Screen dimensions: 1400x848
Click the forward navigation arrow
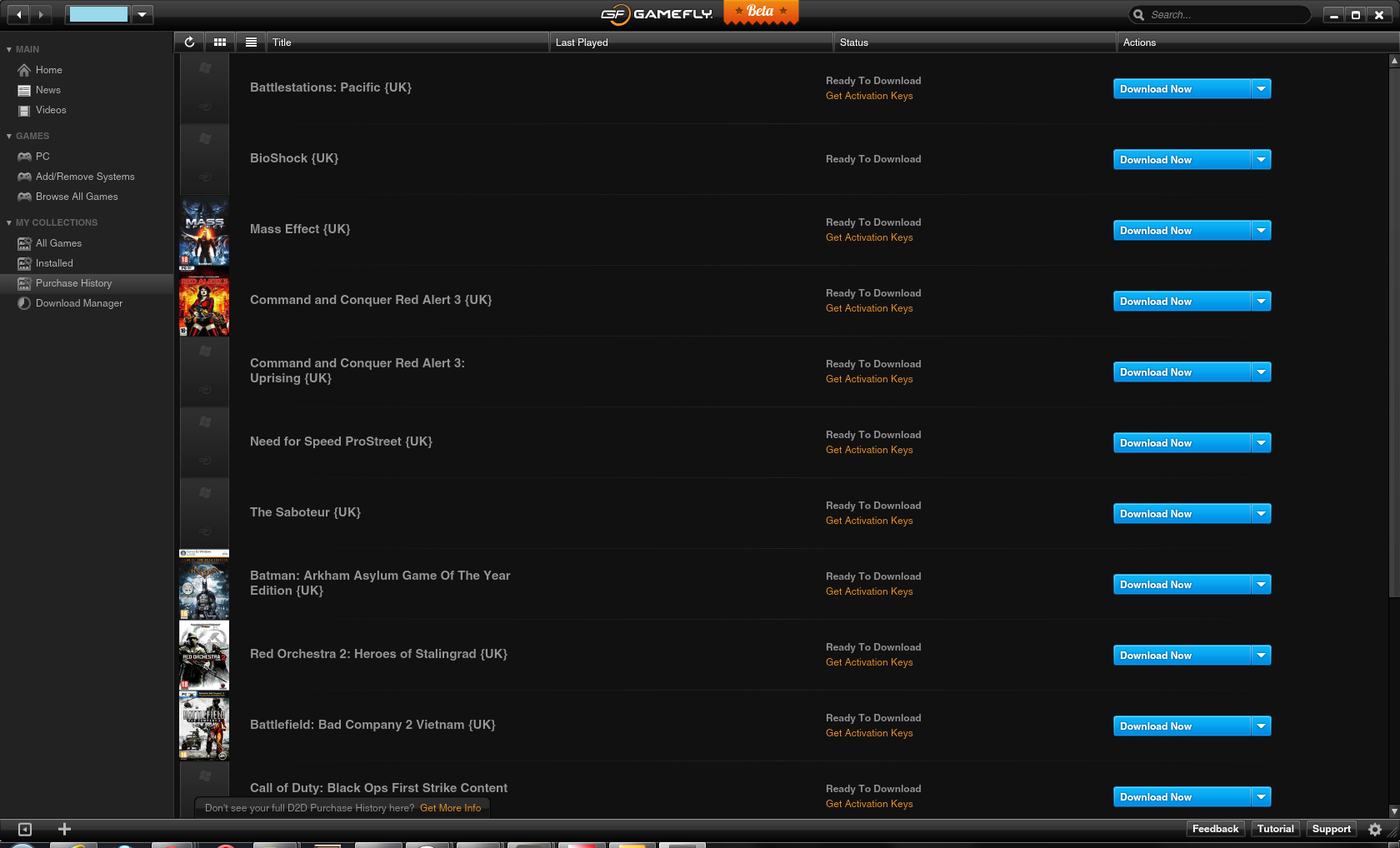click(41, 14)
